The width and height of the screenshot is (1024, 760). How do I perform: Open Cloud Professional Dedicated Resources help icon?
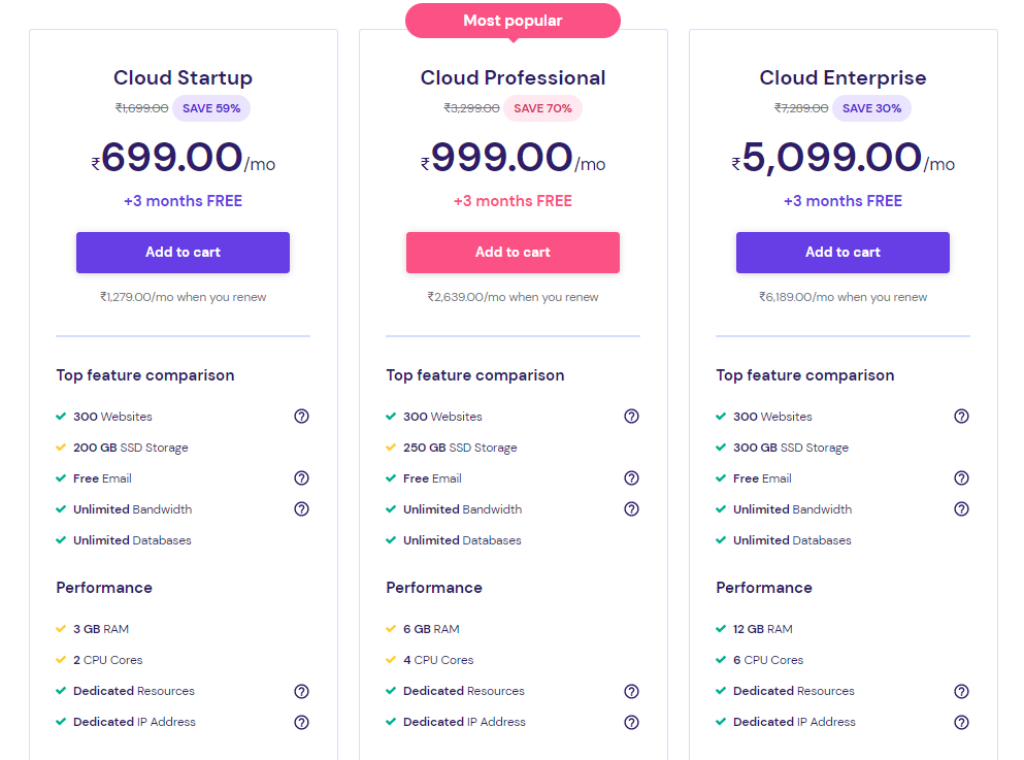tap(631, 691)
